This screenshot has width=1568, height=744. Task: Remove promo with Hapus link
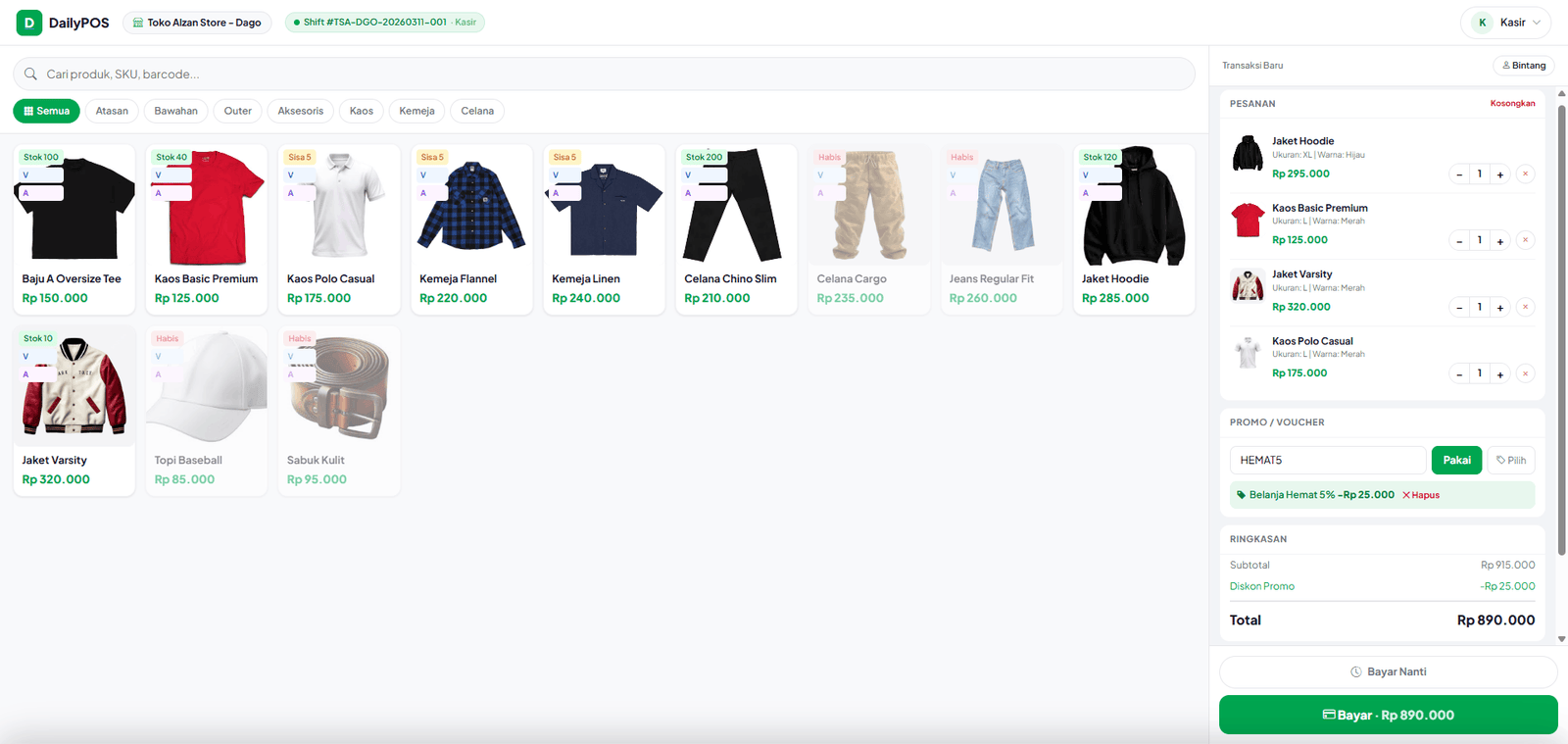click(1421, 495)
